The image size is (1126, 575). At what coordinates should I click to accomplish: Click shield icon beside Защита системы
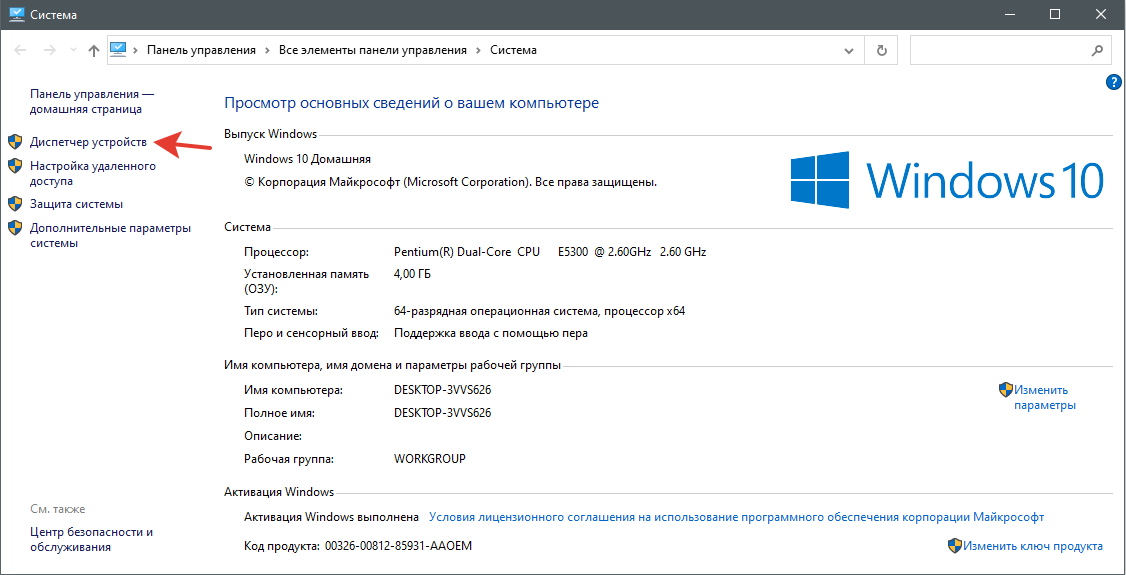pos(14,204)
